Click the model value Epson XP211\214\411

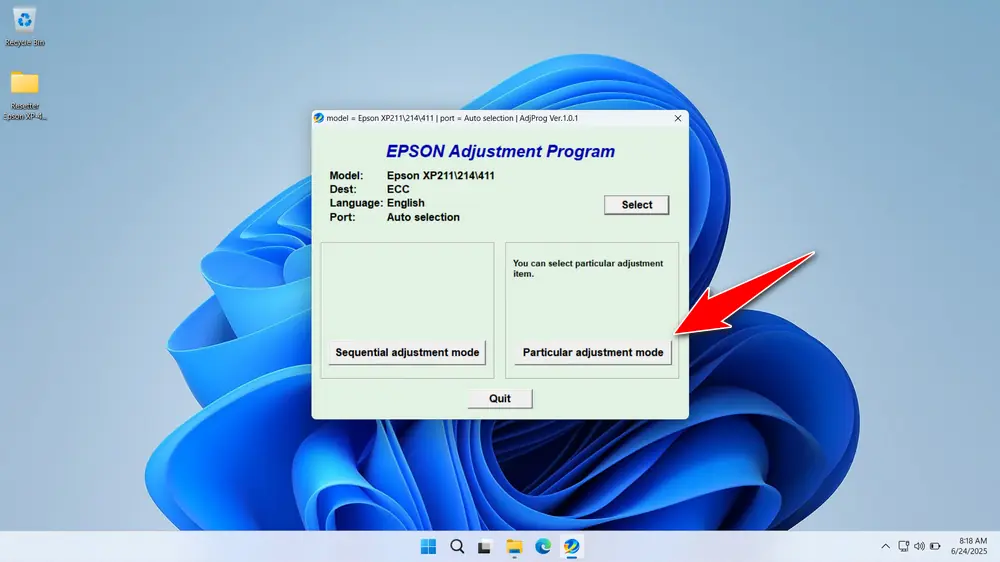coord(441,175)
